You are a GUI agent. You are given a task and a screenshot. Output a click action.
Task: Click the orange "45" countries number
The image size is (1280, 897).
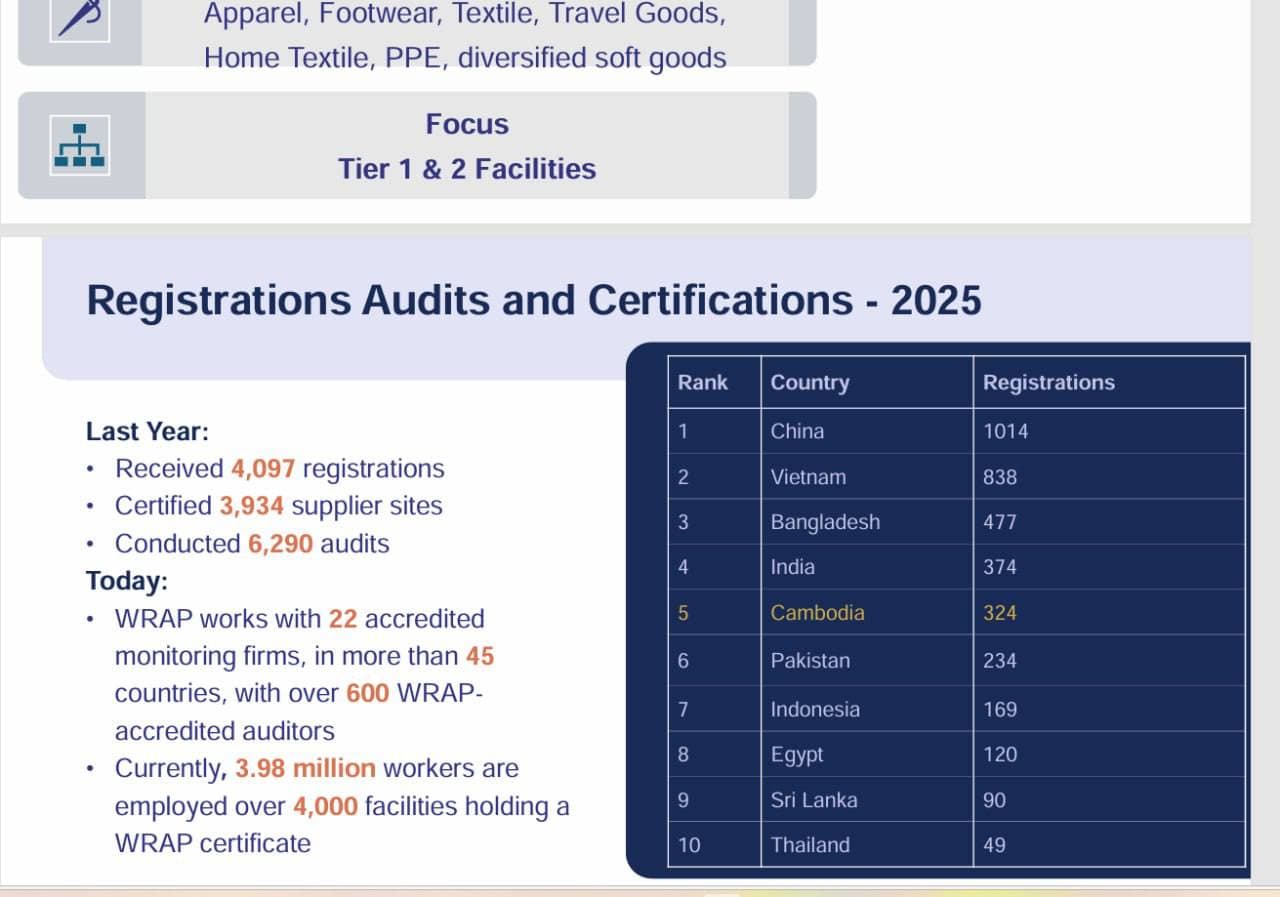(480, 657)
